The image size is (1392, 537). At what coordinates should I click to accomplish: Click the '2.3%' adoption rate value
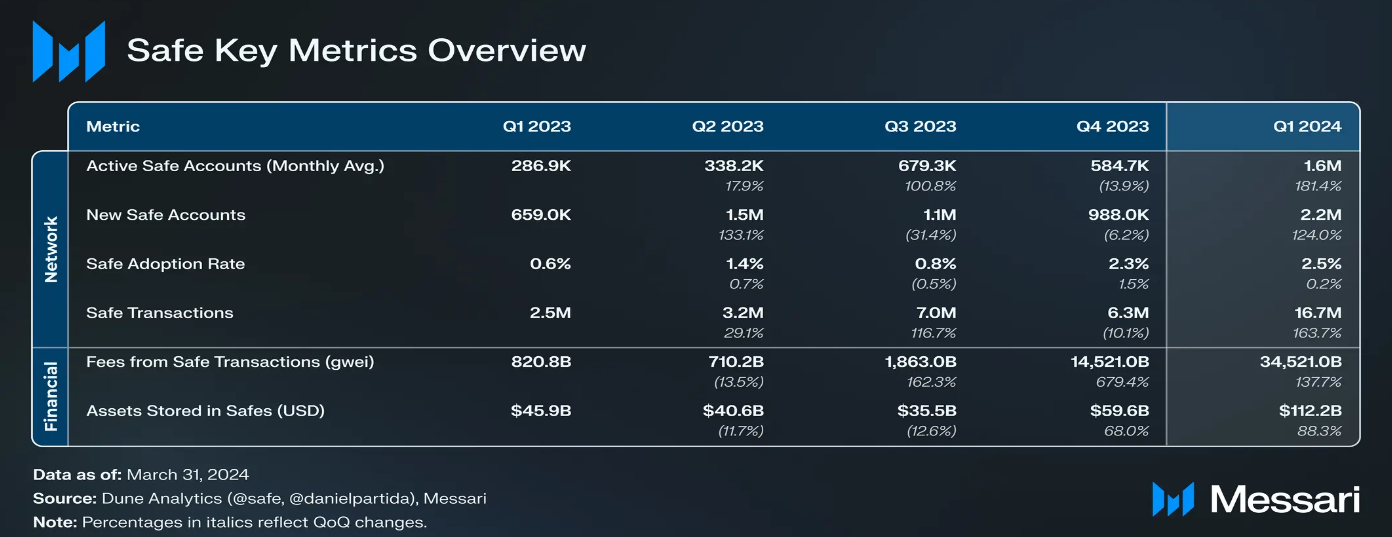click(1129, 264)
